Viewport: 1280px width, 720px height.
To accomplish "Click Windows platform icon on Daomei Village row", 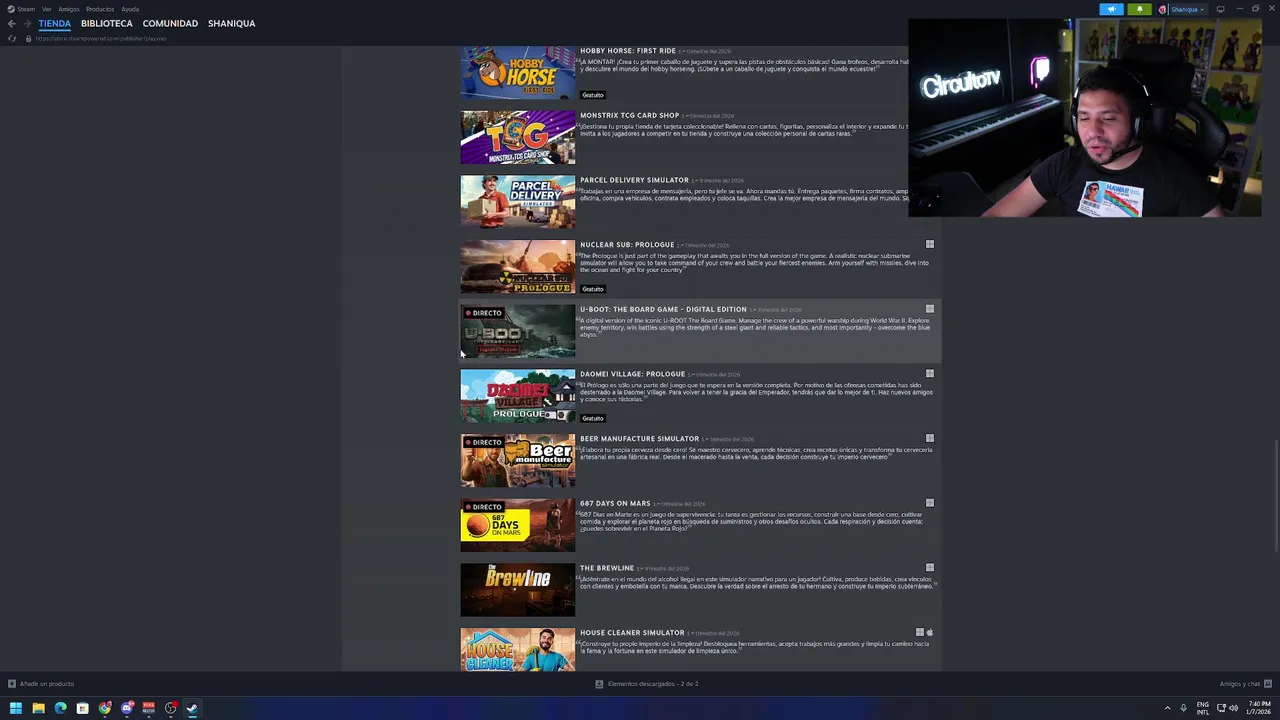I will click(x=929, y=374).
